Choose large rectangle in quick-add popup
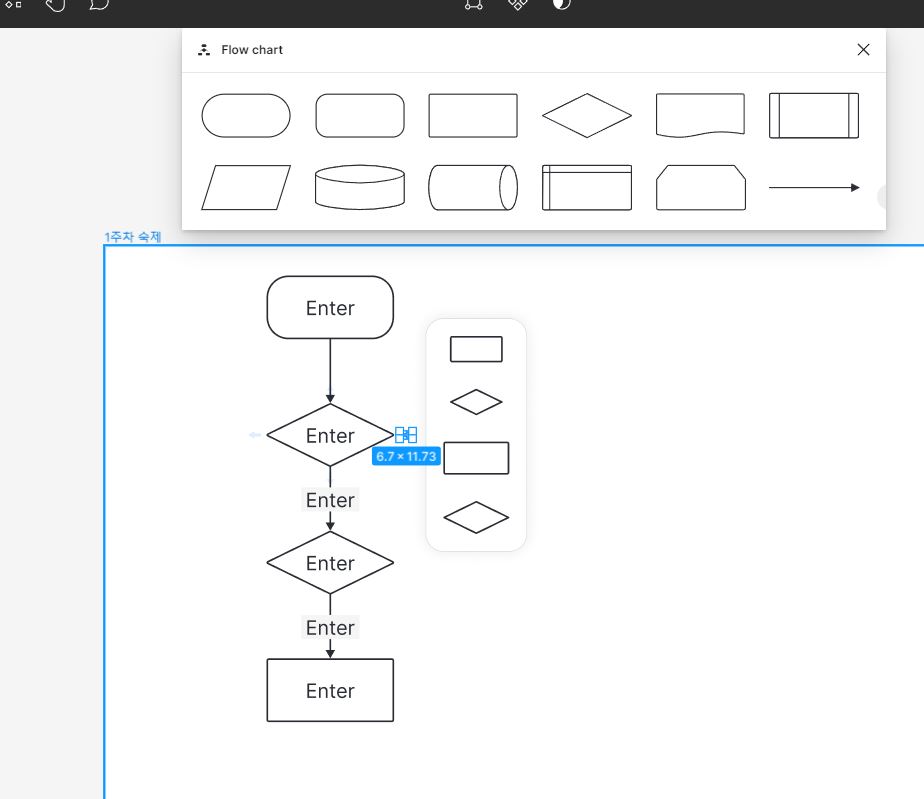Screen dimensions: 924x799 476,458
